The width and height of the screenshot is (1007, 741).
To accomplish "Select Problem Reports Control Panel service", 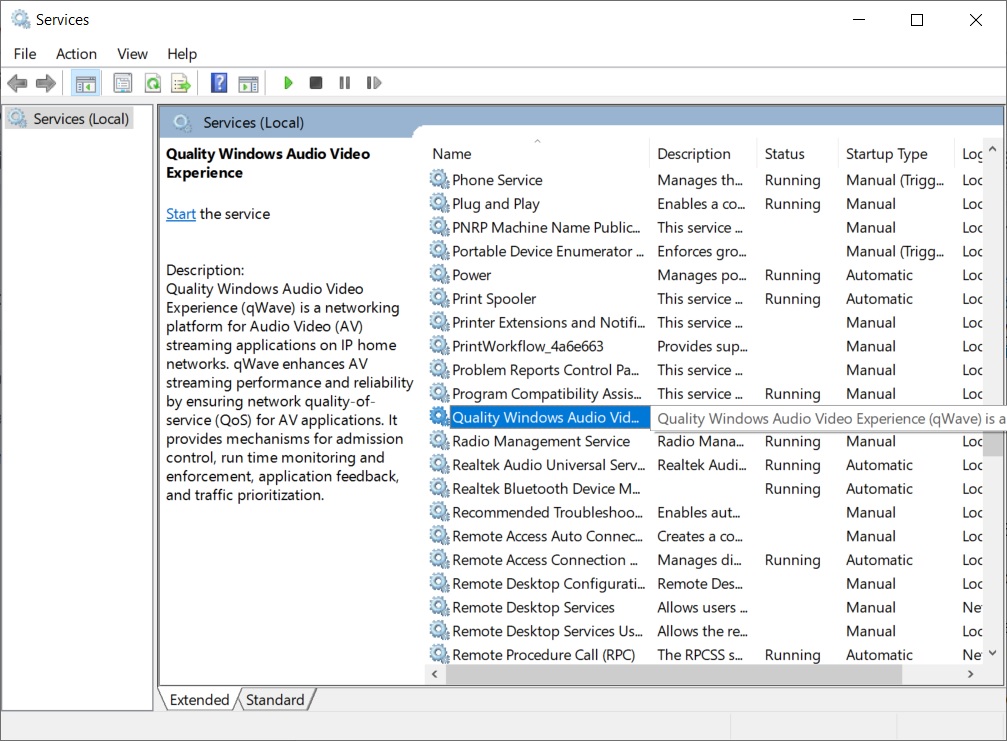I will coord(704,370).
